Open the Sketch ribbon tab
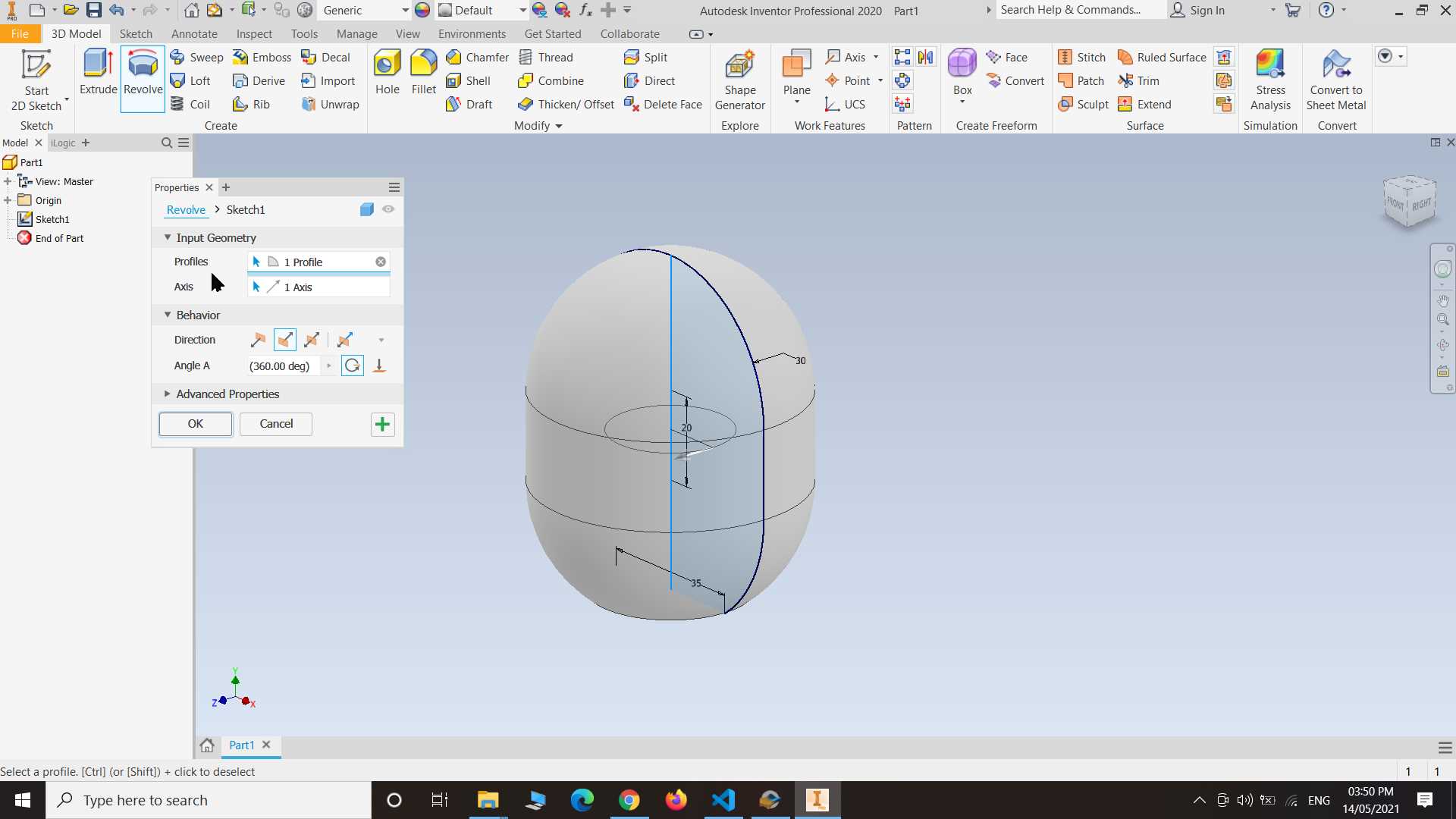 136,34
